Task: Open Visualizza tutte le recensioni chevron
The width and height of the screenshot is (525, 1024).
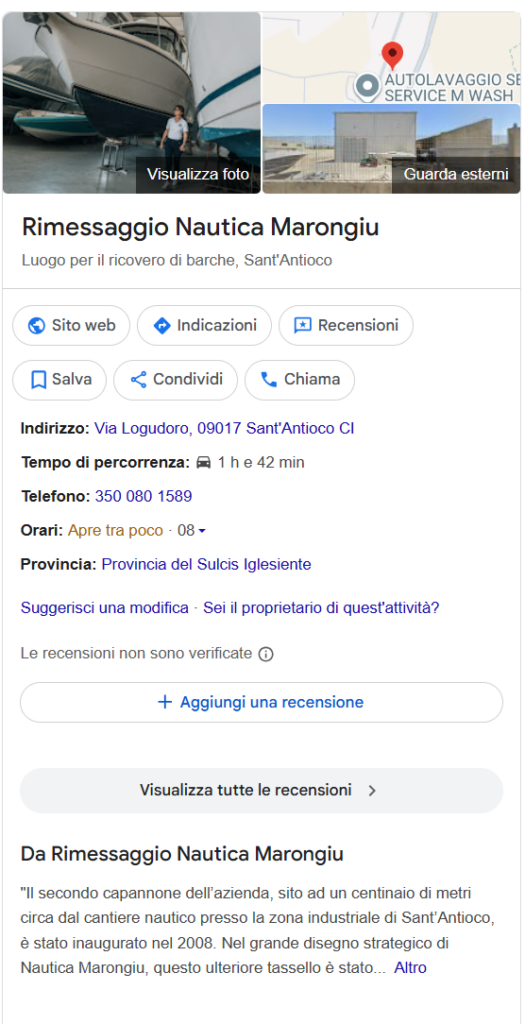Action: 372,791
